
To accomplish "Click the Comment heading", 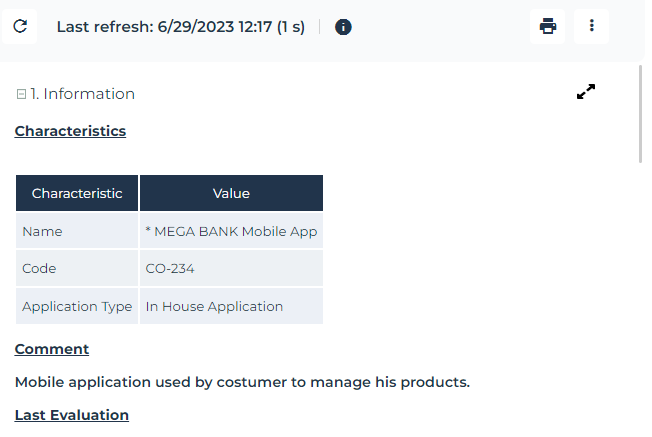I will pyautogui.click(x=52, y=349).
